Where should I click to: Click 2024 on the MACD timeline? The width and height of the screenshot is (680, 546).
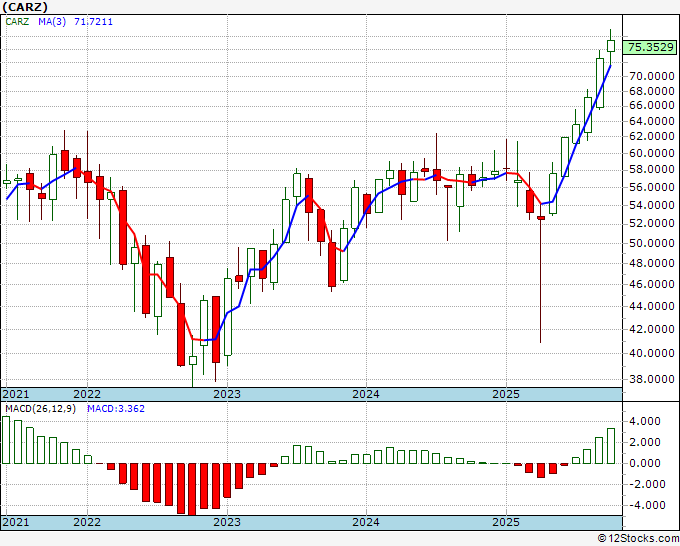pos(366,522)
